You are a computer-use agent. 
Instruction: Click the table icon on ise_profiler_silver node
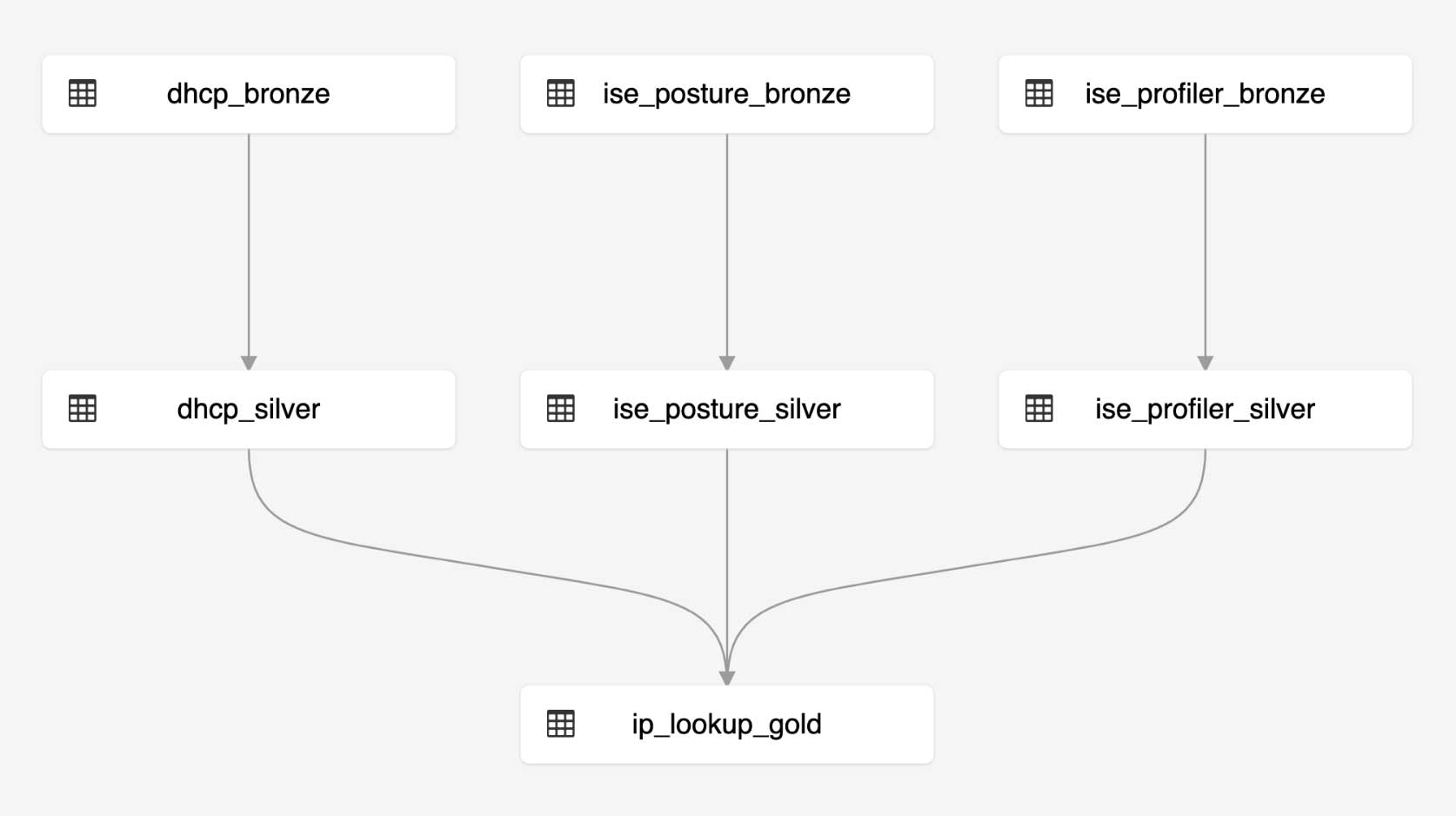point(1039,409)
